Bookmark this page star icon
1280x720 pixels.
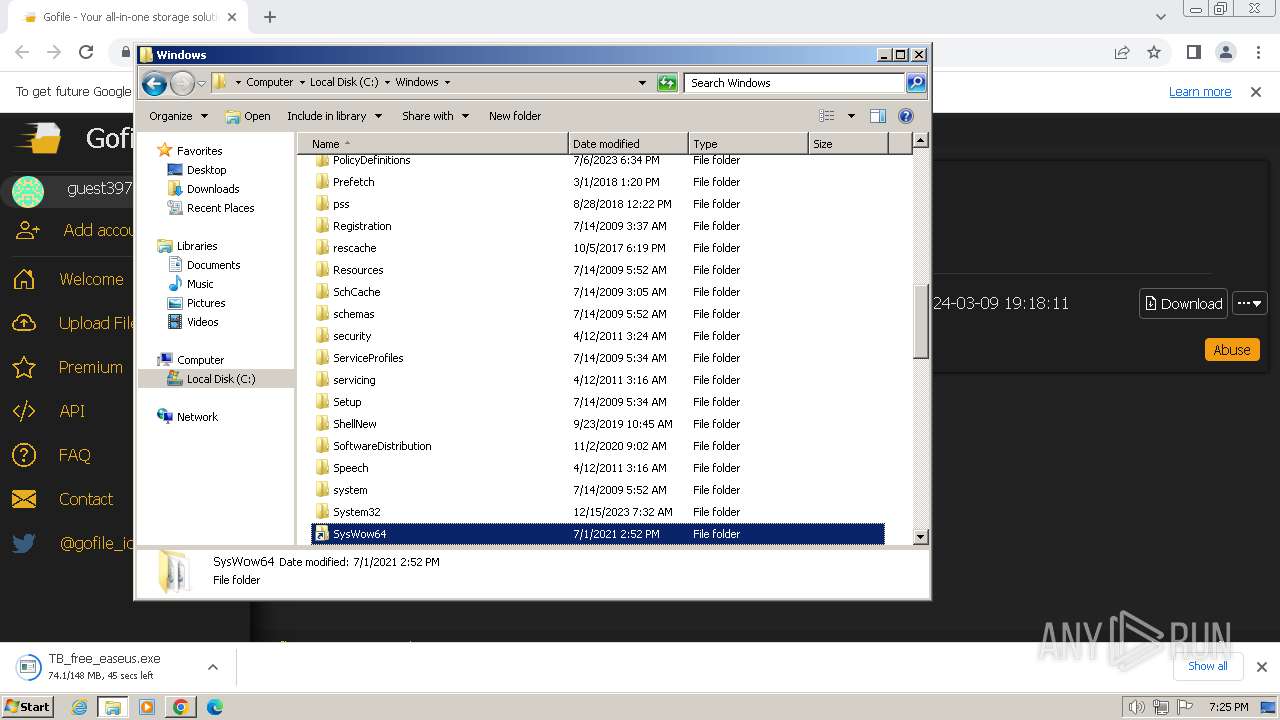pyautogui.click(x=1154, y=52)
